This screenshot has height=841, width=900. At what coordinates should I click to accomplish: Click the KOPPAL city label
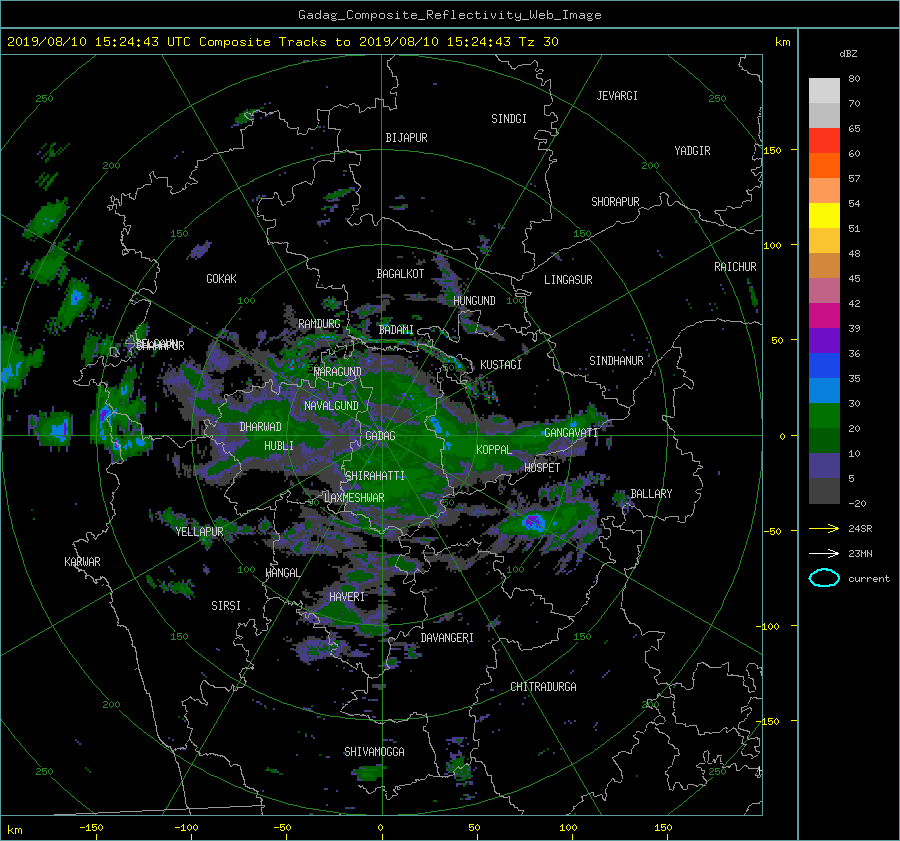pos(494,450)
